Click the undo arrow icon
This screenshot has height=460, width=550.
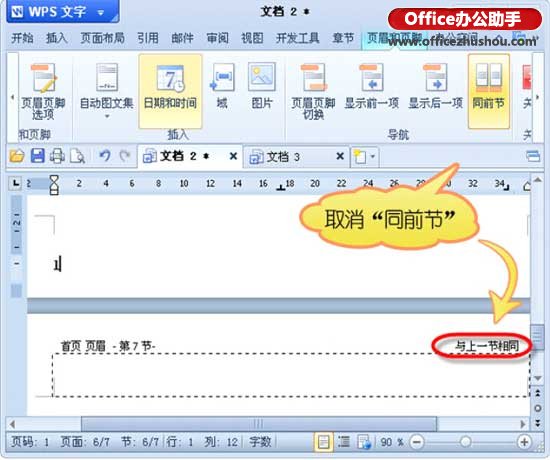pyautogui.click(x=105, y=155)
